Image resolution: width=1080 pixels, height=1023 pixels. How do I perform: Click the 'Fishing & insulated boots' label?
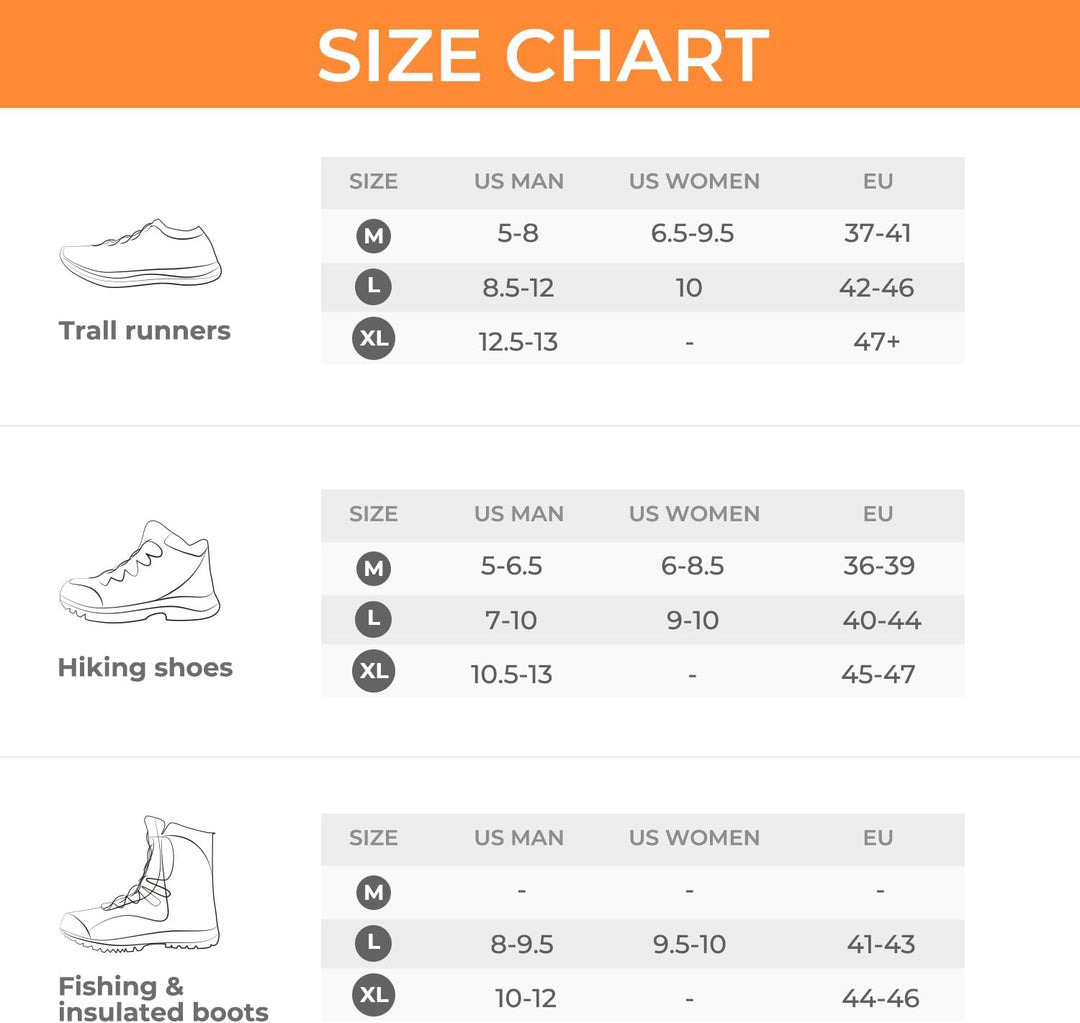pyautogui.click(x=163, y=999)
